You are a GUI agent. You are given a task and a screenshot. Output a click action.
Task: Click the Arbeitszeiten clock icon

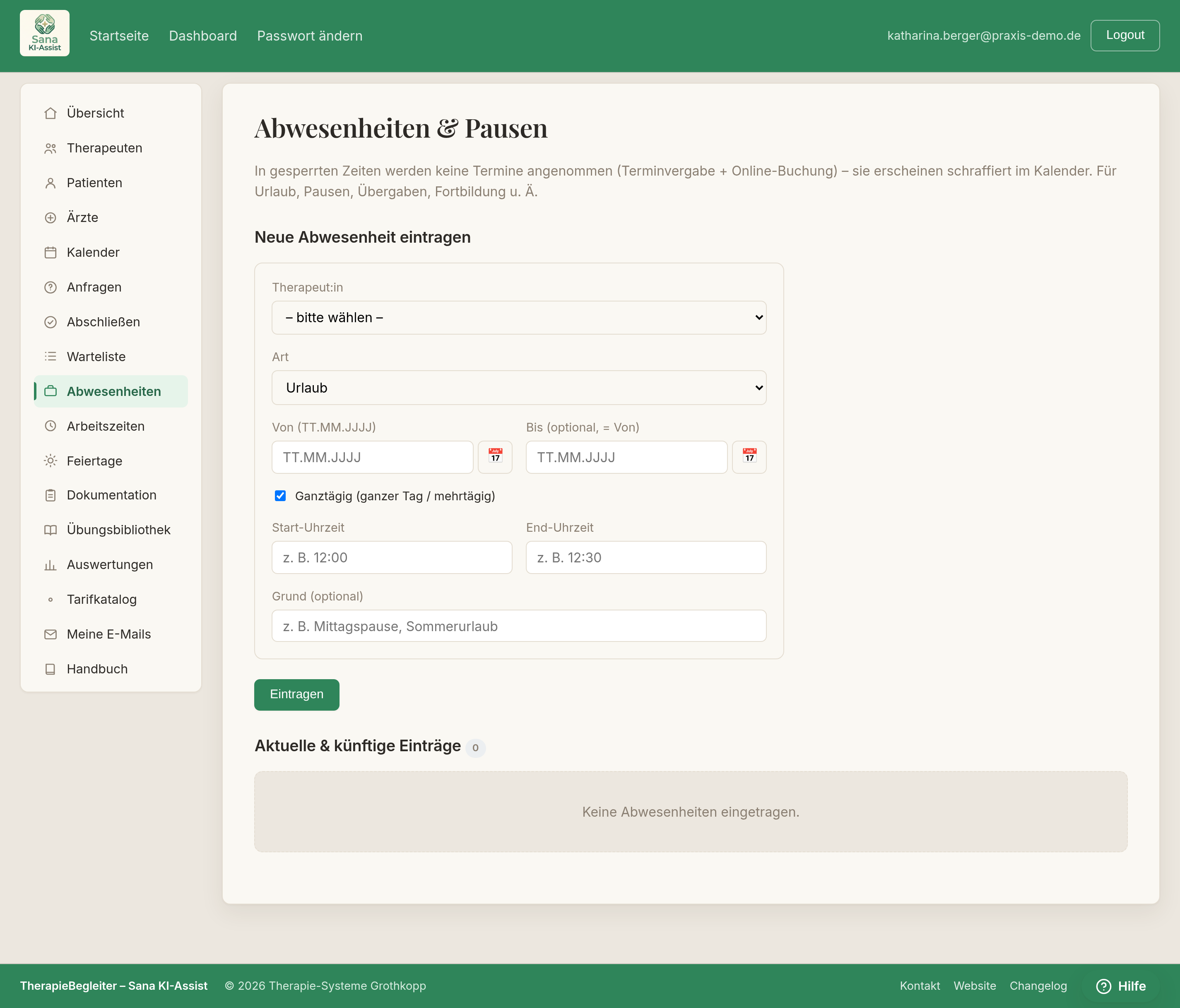51,426
